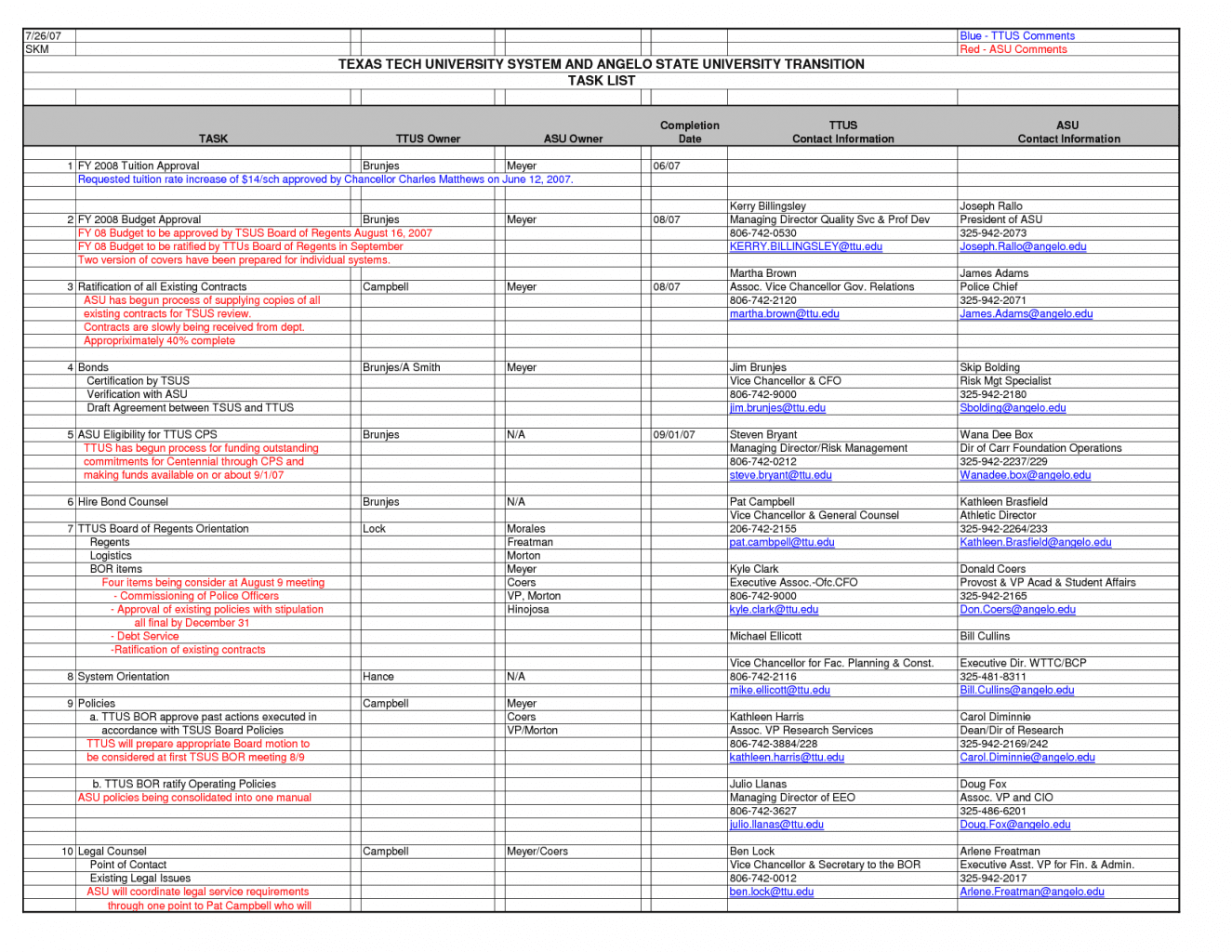Select the tuition rate increase blue comment
This screenshot has width=1232, height=952.
(x=325, y=179)
